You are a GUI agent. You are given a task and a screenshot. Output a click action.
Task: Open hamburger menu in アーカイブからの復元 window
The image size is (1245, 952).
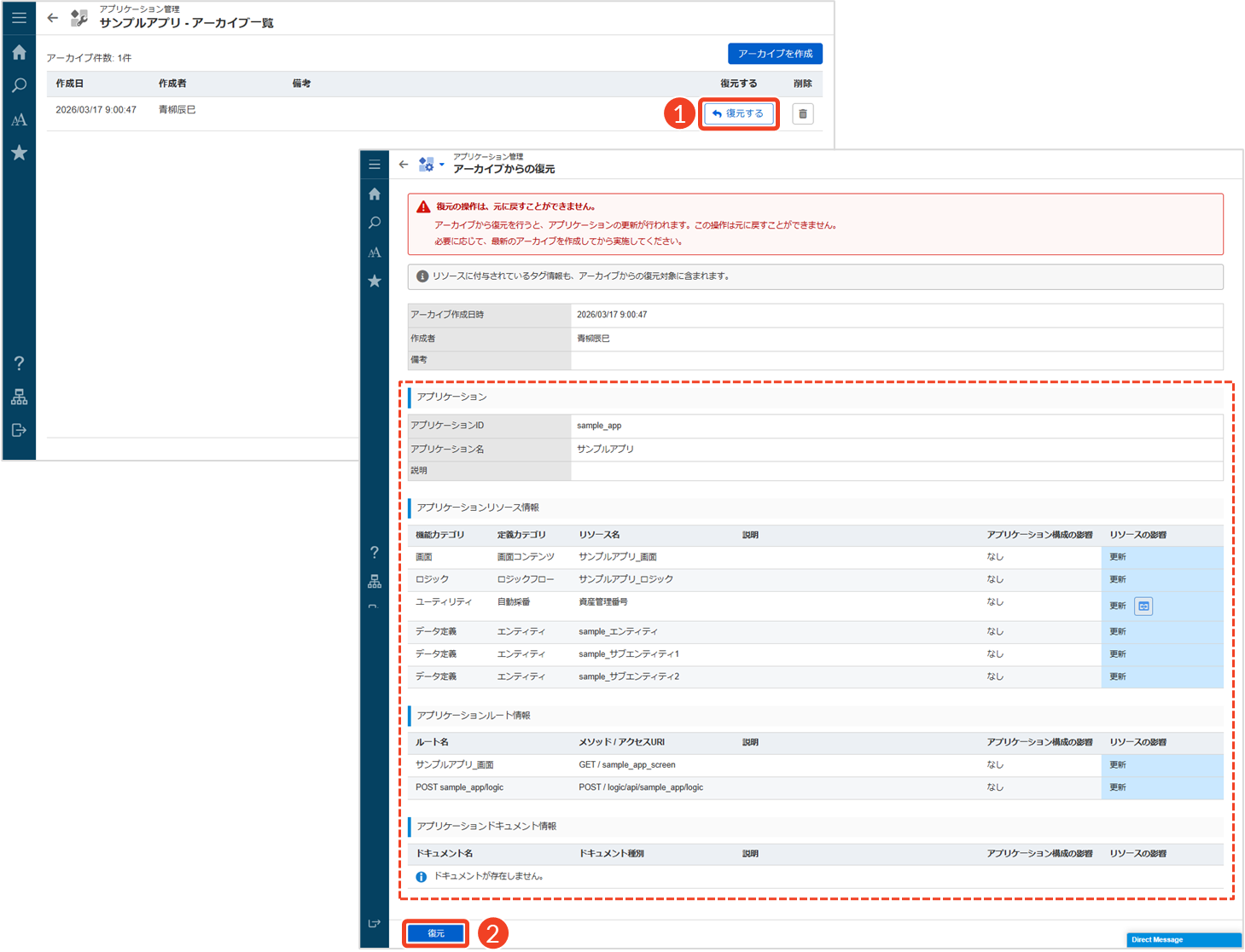pos(375,164)
